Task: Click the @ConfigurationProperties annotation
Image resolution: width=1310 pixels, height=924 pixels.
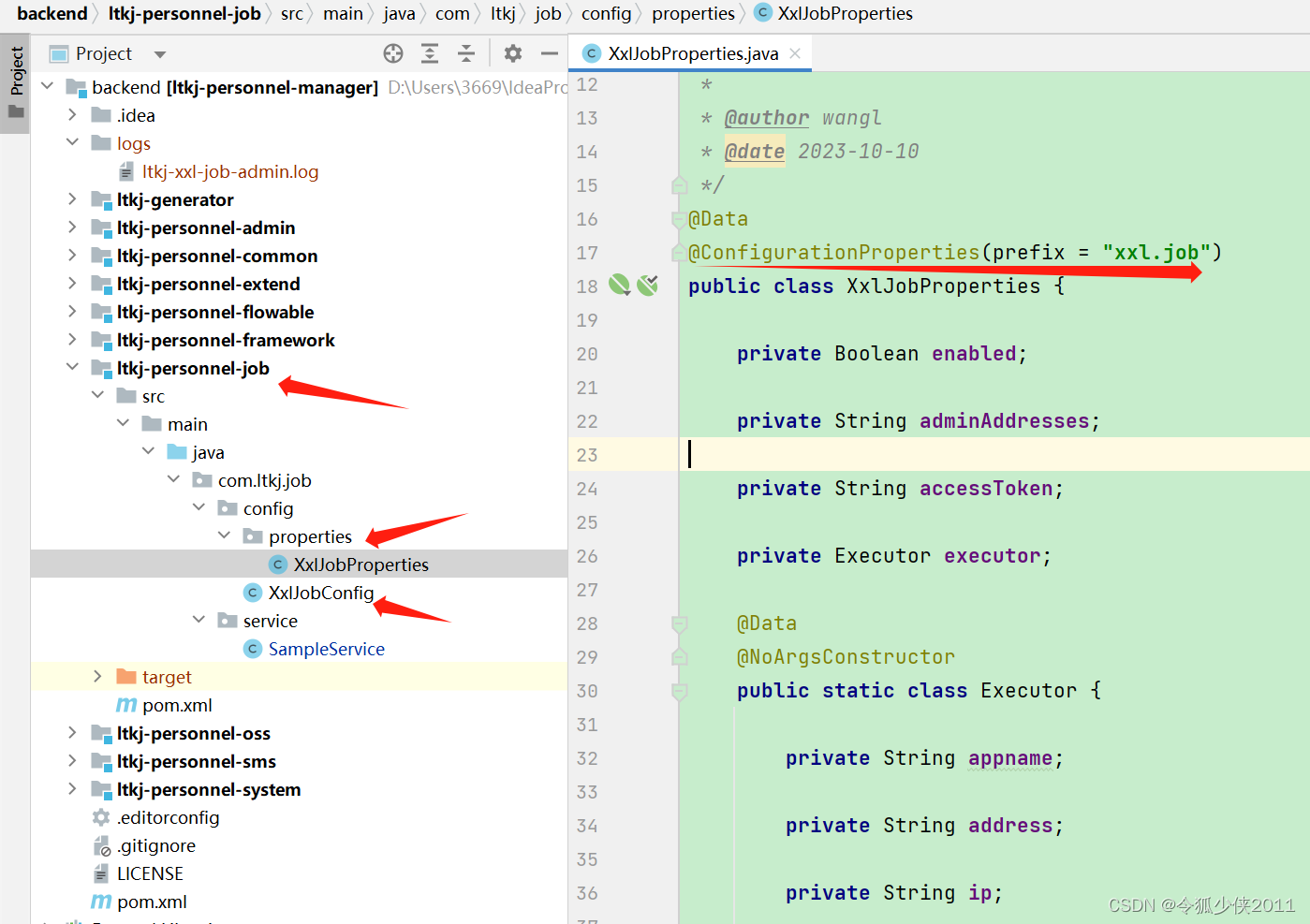Action: coord(833,253)
